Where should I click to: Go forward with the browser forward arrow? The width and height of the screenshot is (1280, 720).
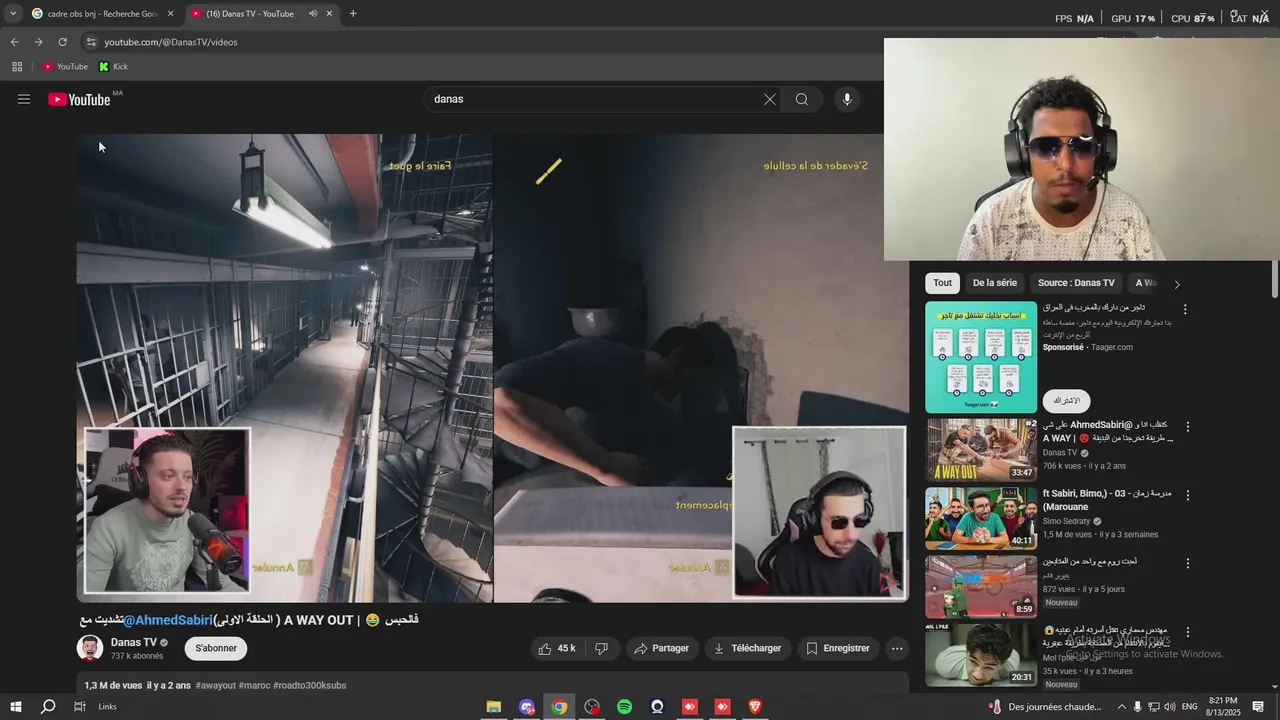pos(38,42)
